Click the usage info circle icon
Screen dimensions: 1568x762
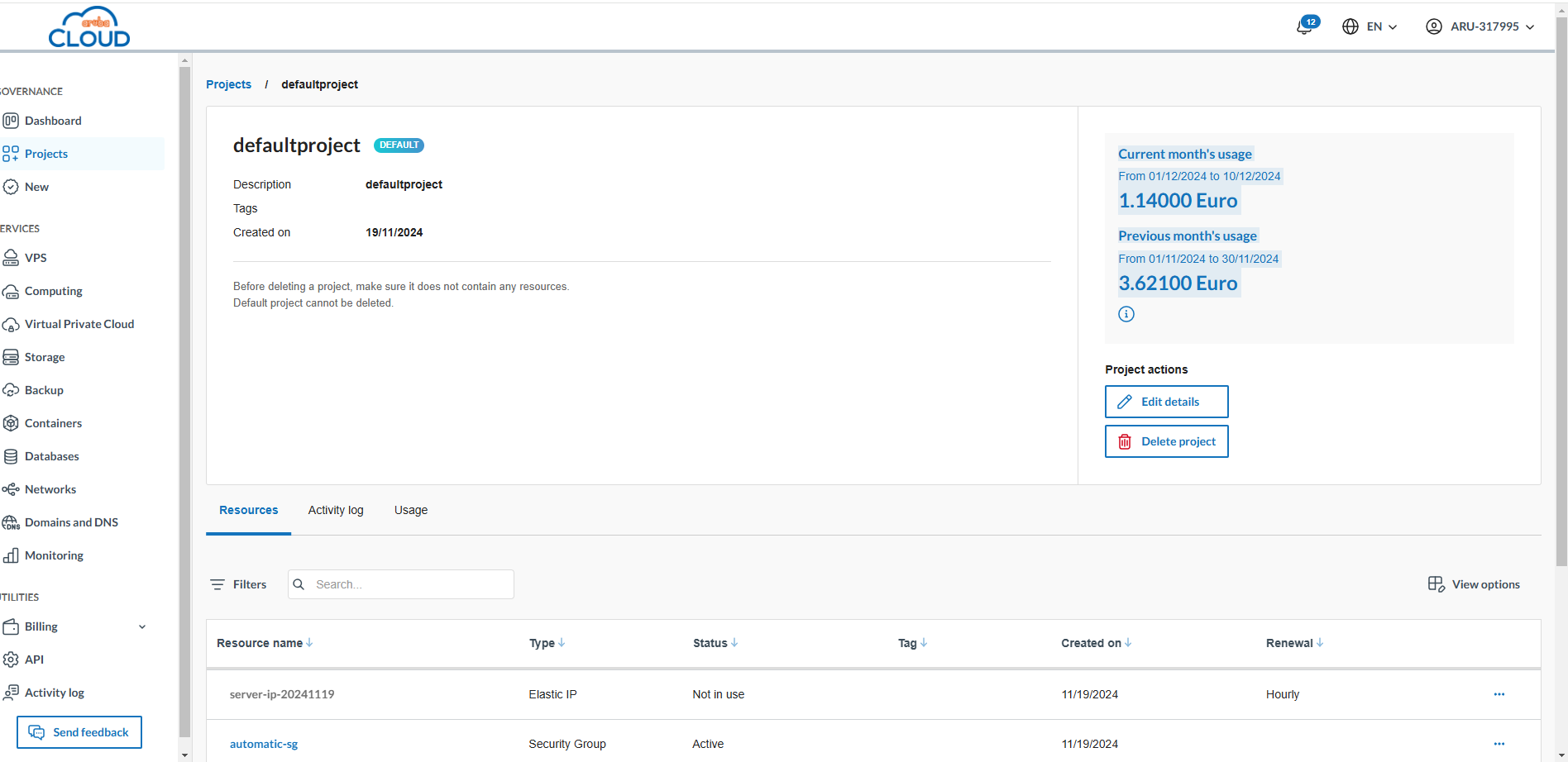[1126, 314]
